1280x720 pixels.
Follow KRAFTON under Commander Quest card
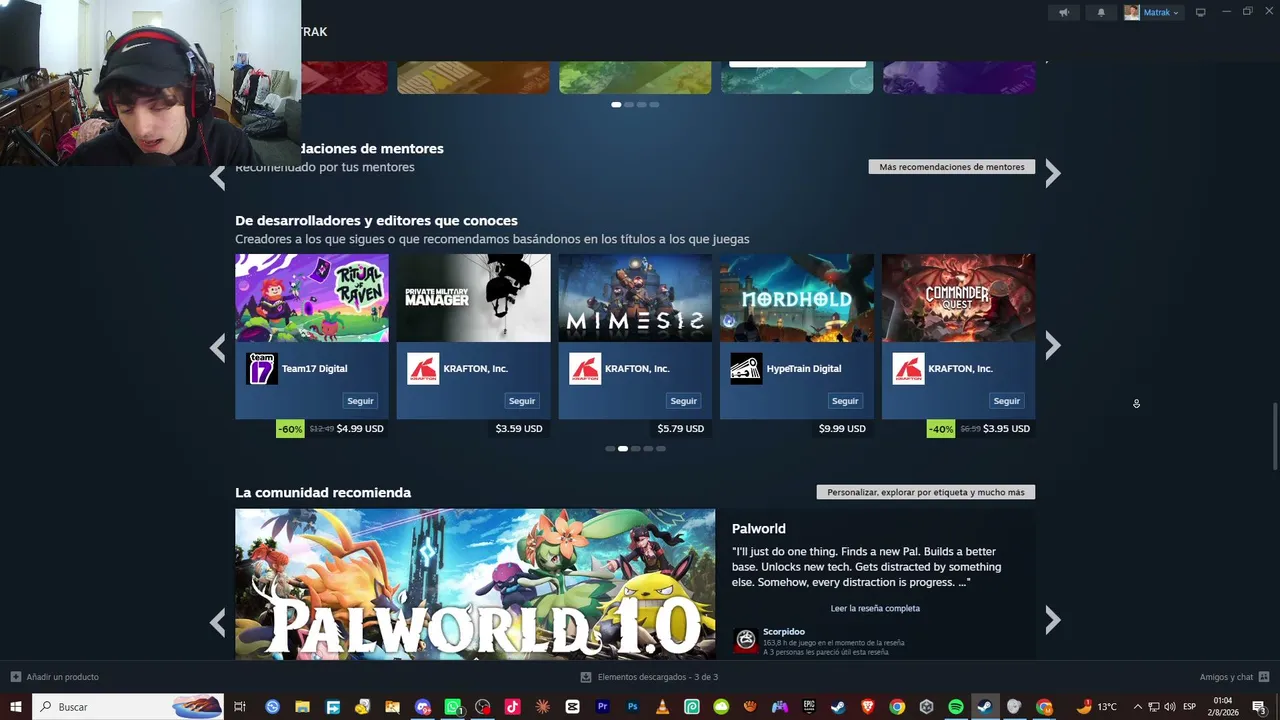1007,401
